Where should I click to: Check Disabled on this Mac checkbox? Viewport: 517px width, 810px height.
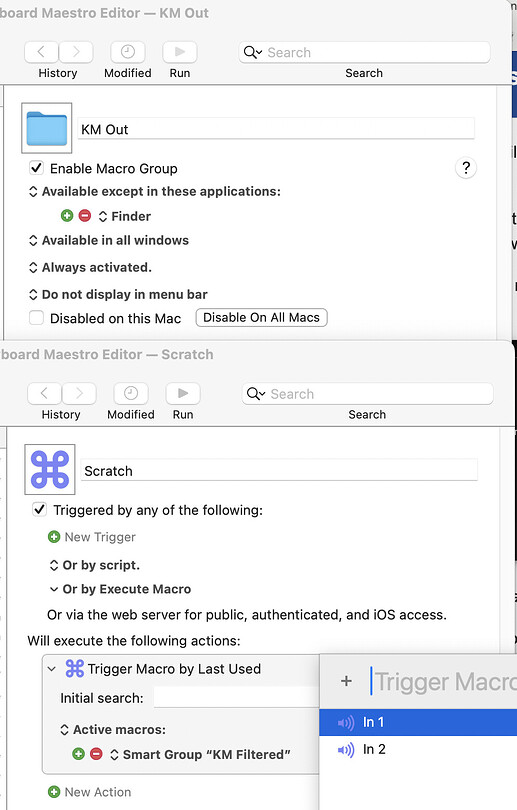pyautogui.click(x=36, y=318)
